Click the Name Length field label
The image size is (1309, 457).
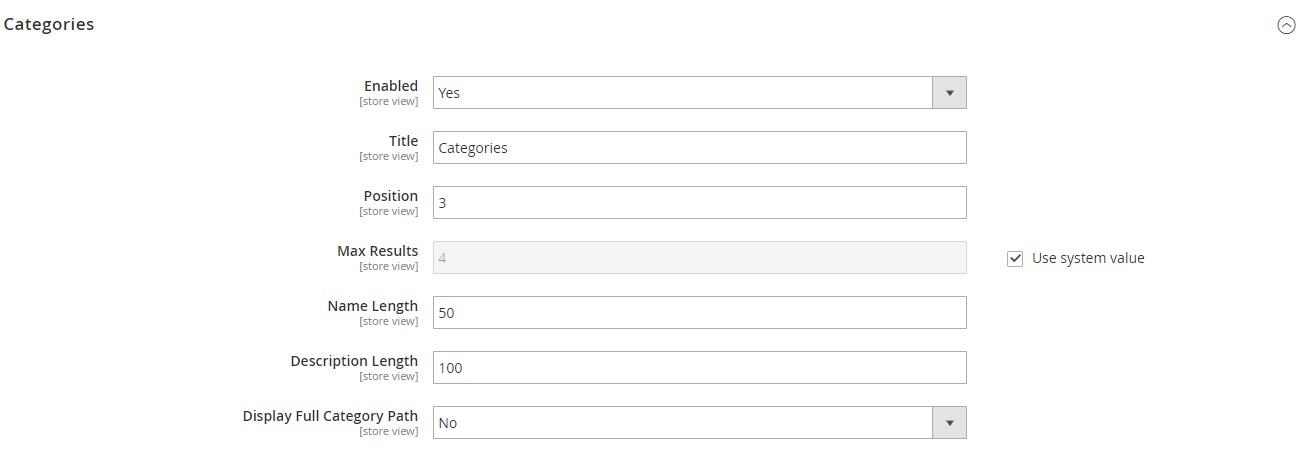pos(373,306)
